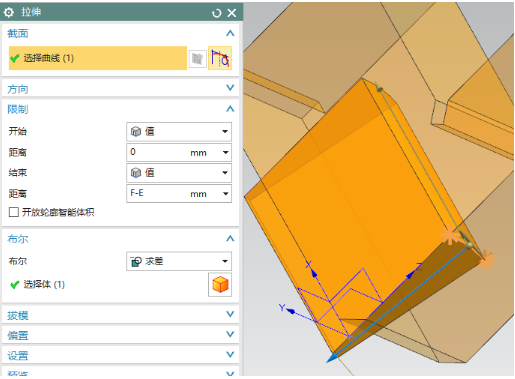Click the sketch section icon beside 选择曲线
The image size is (515, 379).
[198, 59]
